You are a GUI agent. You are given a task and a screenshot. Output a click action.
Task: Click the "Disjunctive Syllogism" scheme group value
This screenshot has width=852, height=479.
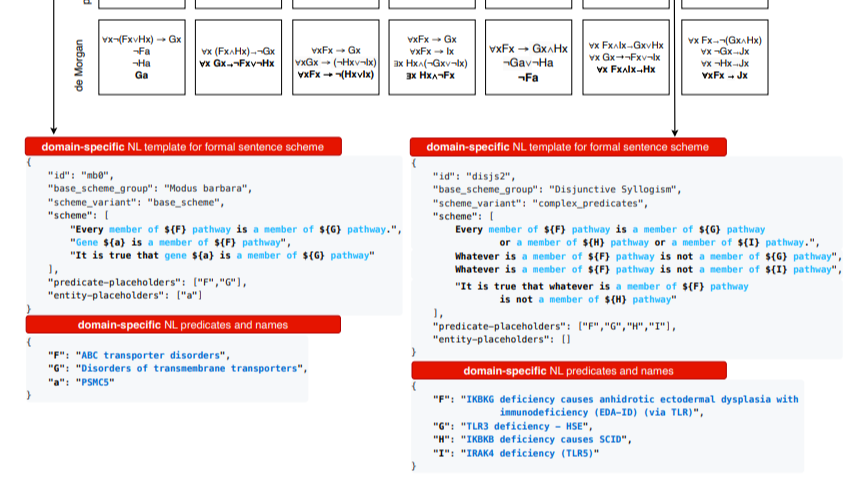pos(616,188)
